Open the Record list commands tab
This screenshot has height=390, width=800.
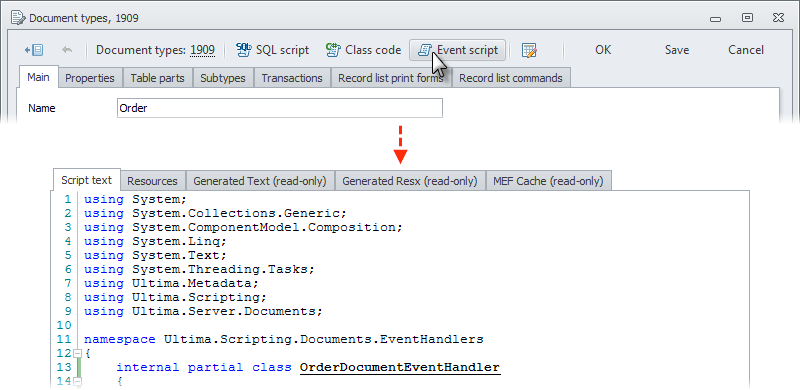(511, 78)
